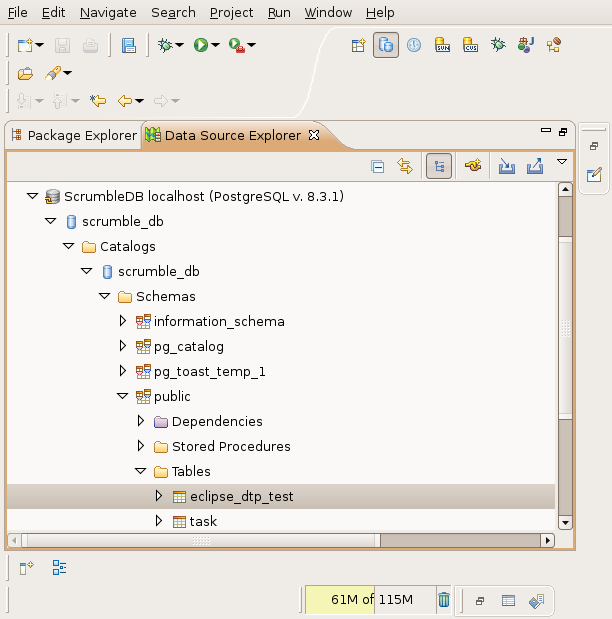
Task: Open the Run menu
Action: tap(279, 13)
